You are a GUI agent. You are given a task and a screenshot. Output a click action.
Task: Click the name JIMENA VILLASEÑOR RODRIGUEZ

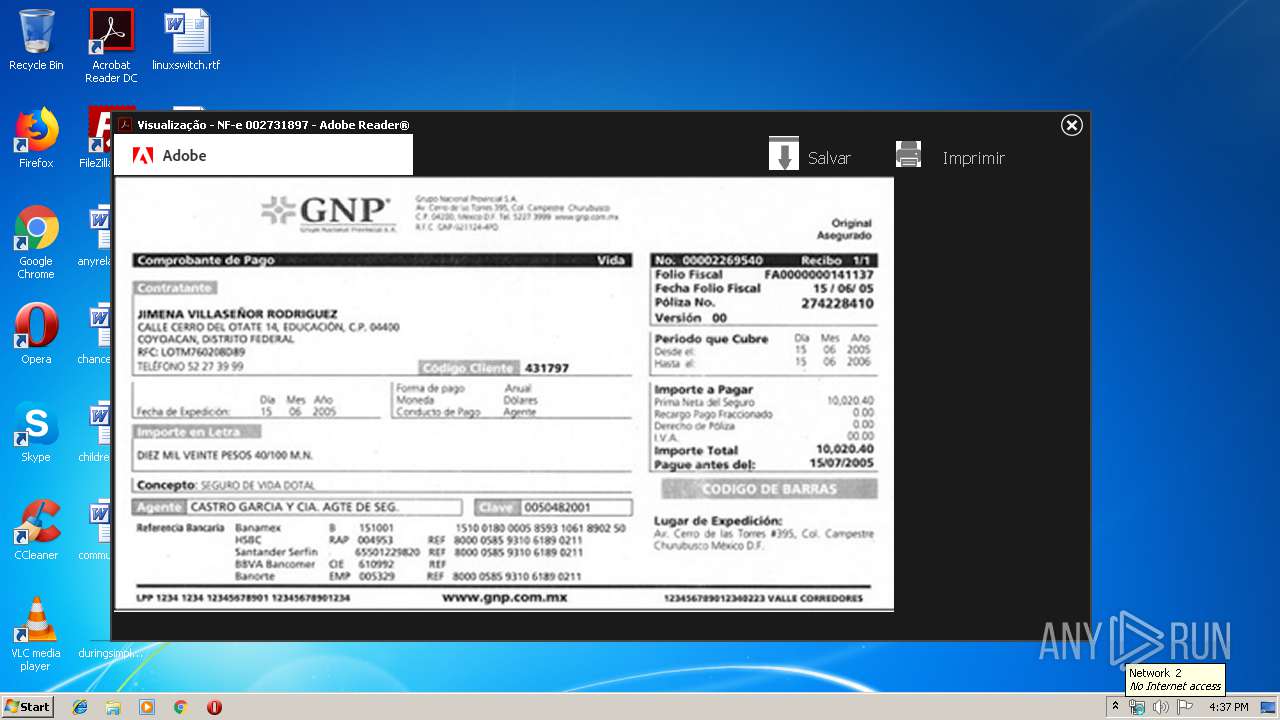237,314
